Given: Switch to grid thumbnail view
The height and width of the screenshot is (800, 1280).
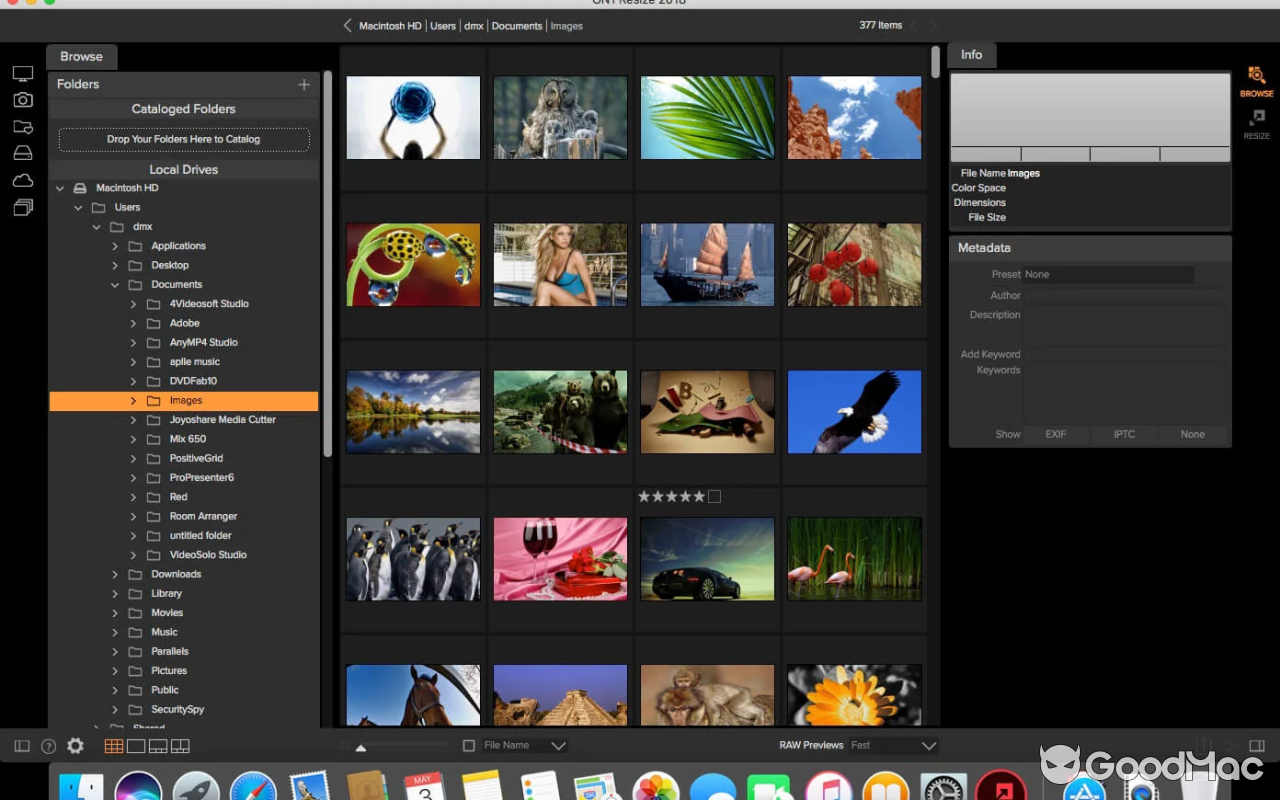Looking at the screenshot, I should click(x=113, y=745).
